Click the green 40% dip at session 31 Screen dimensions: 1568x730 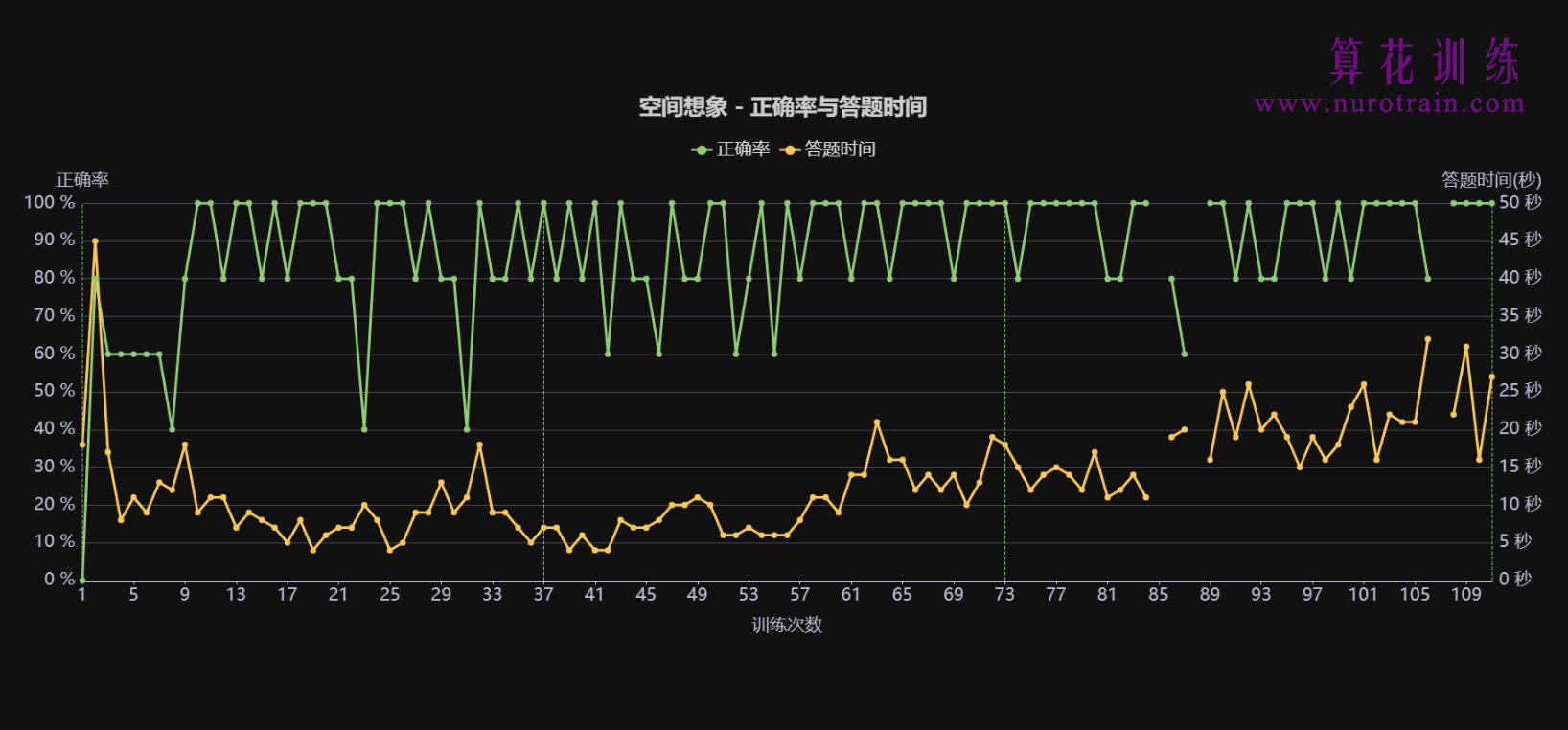tap(467, 429)
